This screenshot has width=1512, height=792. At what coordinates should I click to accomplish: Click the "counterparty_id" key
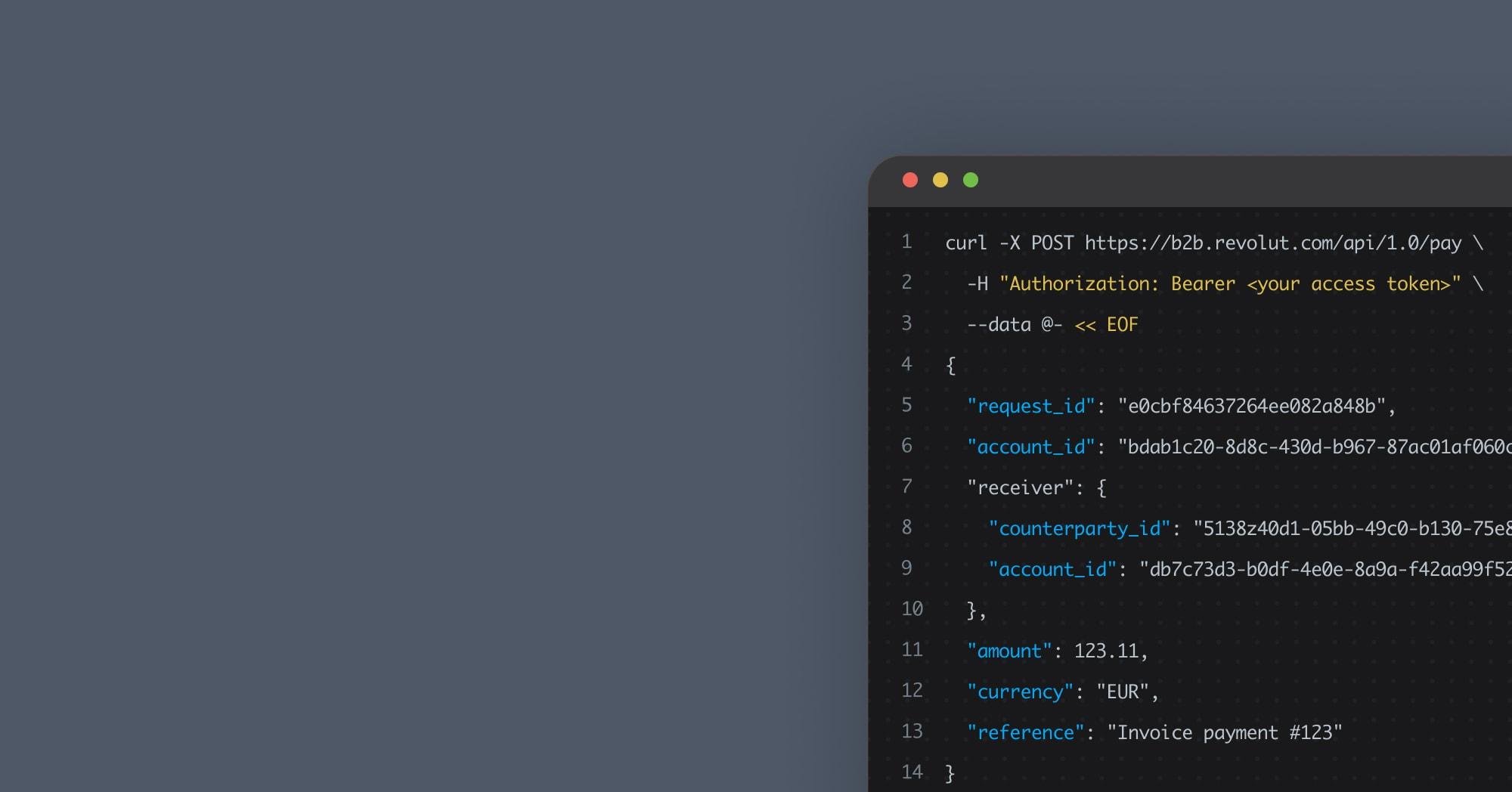click(1079, 529)
